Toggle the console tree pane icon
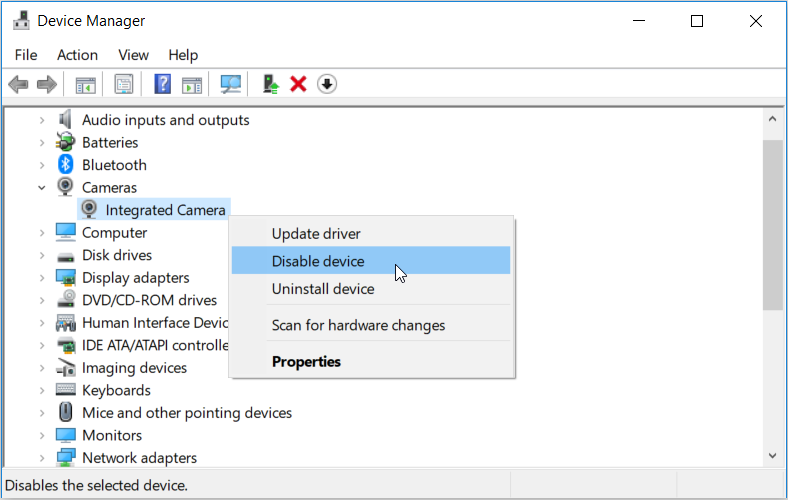 [85, 84]
